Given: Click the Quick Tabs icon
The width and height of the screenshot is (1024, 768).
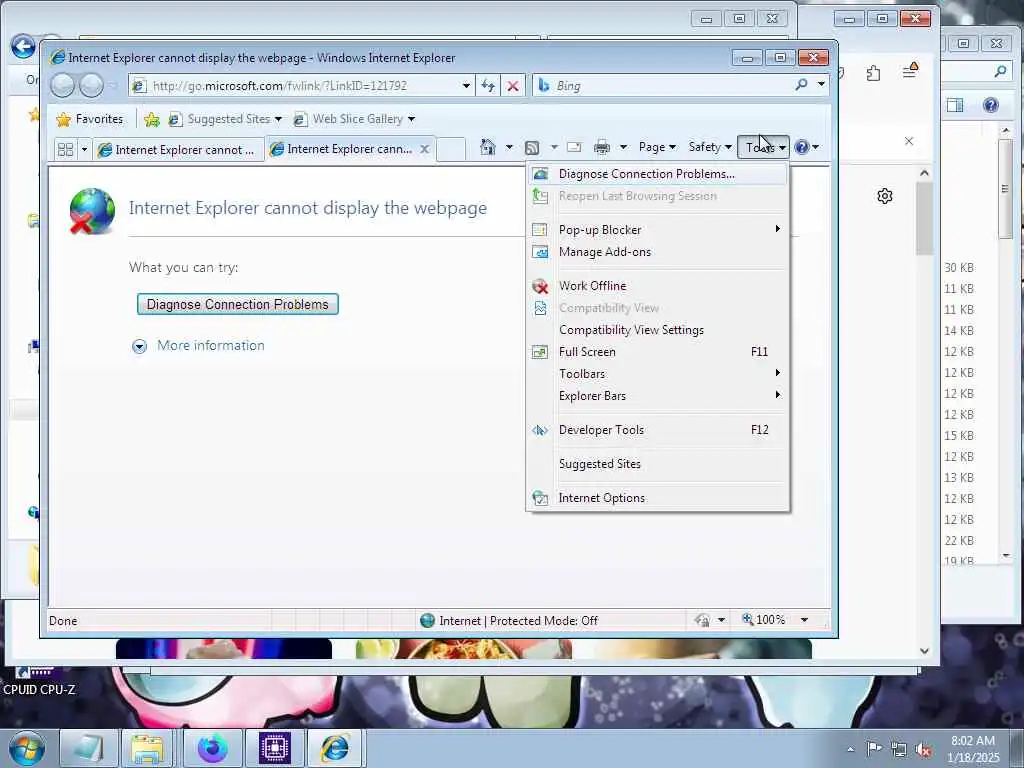Looking at the screenshot, I should [65, 150].
